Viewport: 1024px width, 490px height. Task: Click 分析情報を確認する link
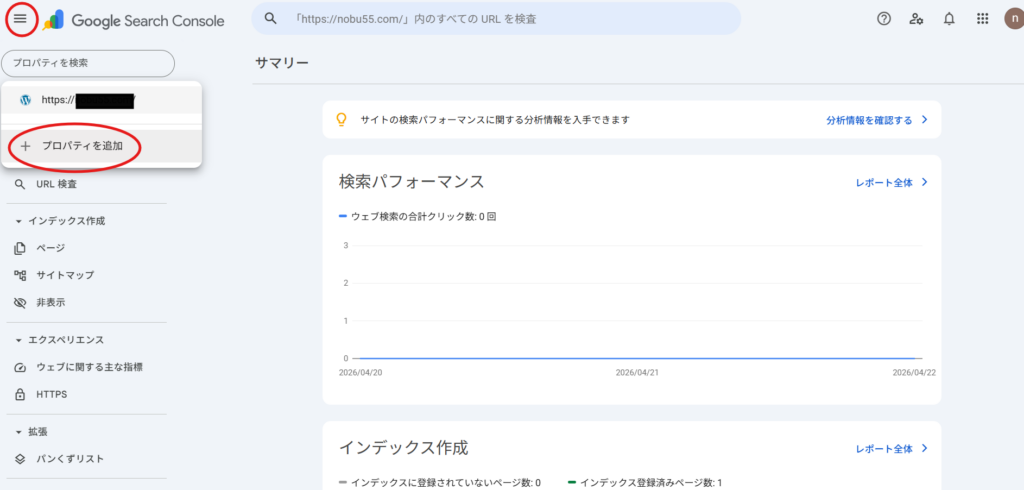click(x=877, y=120)
